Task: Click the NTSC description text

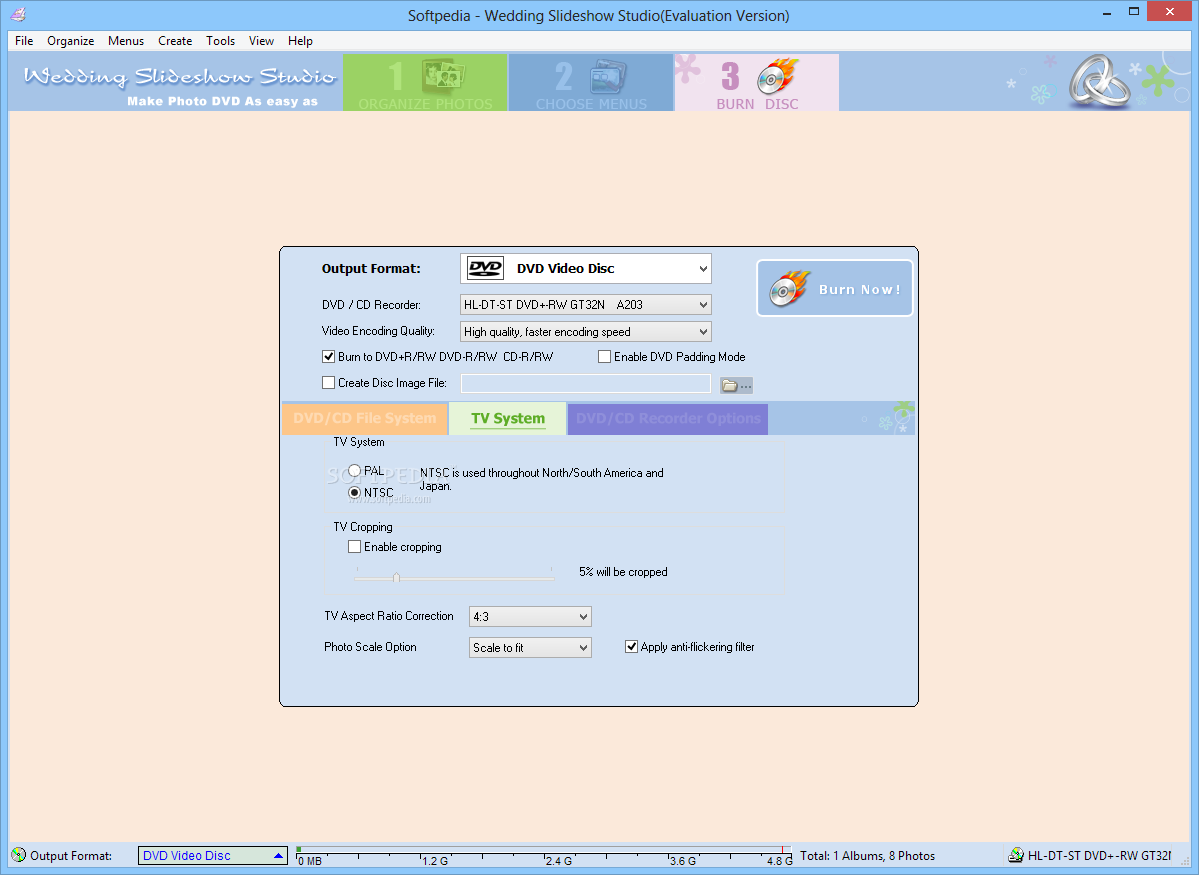Action: [x=541, y=480]
